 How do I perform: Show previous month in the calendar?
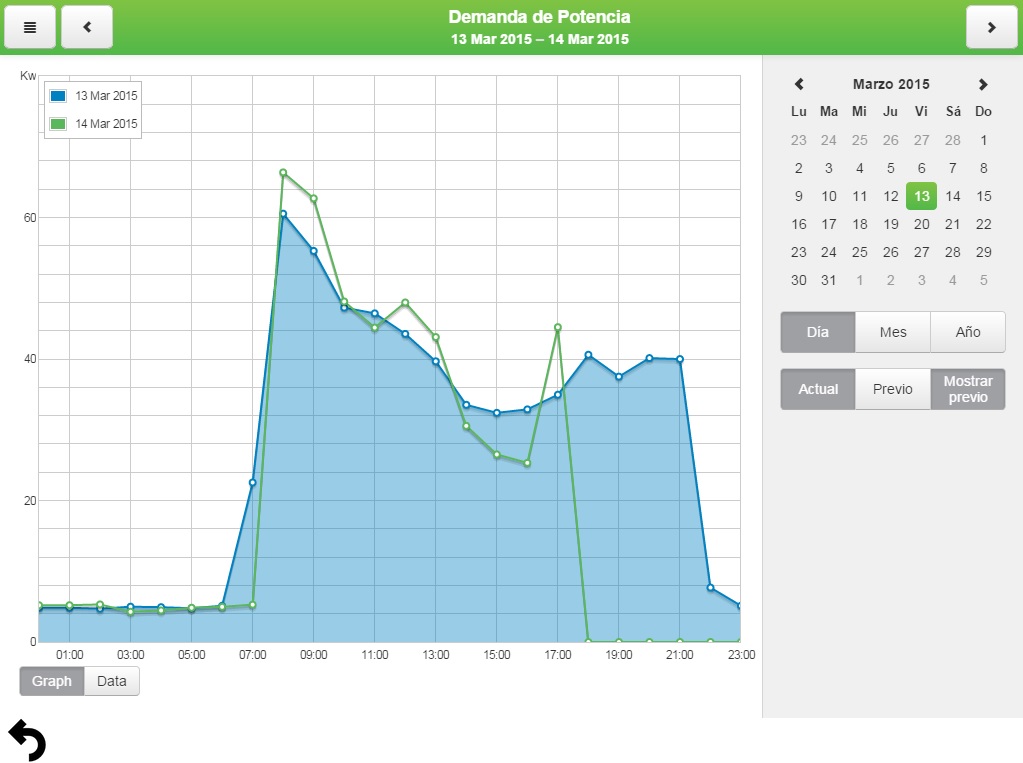click(x=799, y=85)
